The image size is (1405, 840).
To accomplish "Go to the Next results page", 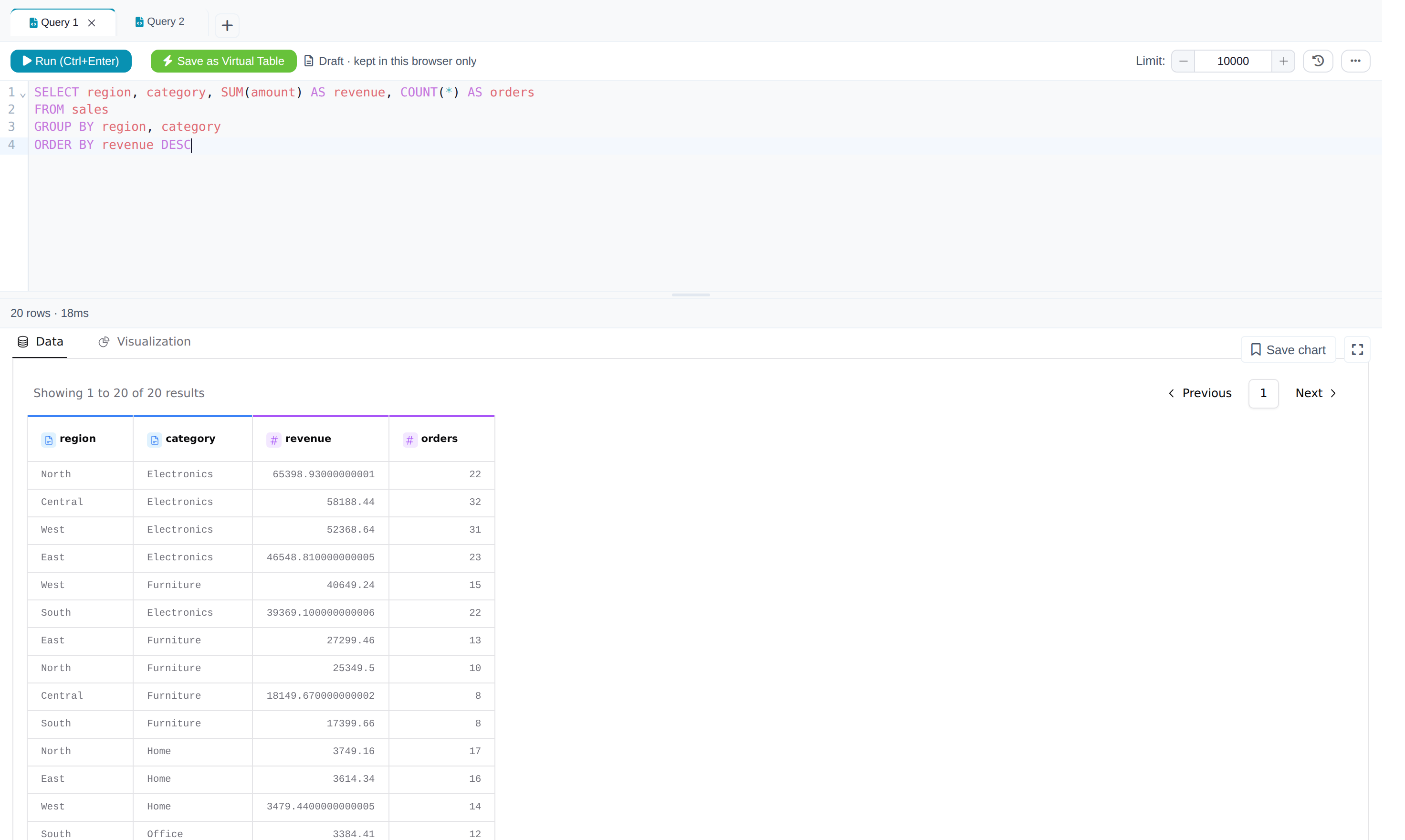I will (x=1316, y=393).
